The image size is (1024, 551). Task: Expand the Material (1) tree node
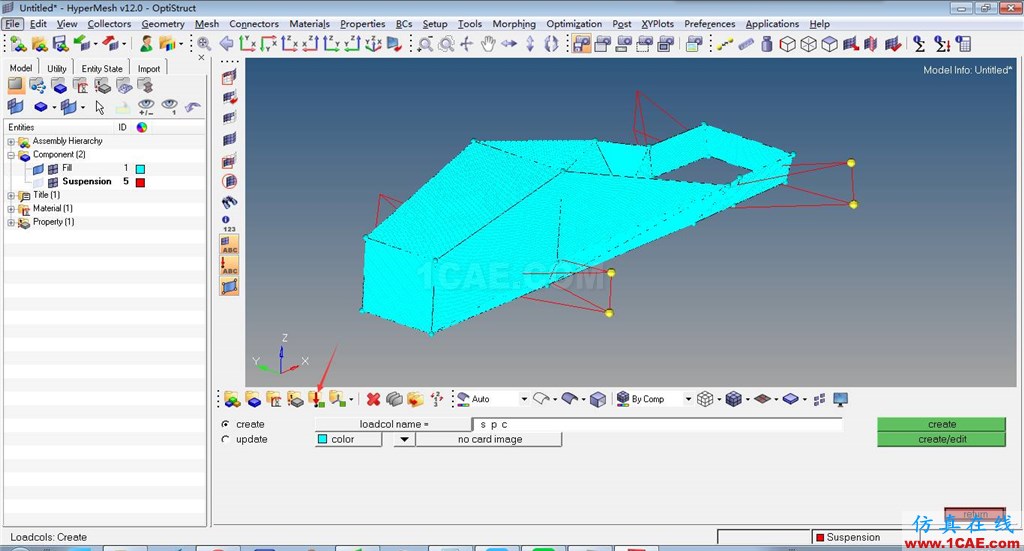[x=11, y=209]
